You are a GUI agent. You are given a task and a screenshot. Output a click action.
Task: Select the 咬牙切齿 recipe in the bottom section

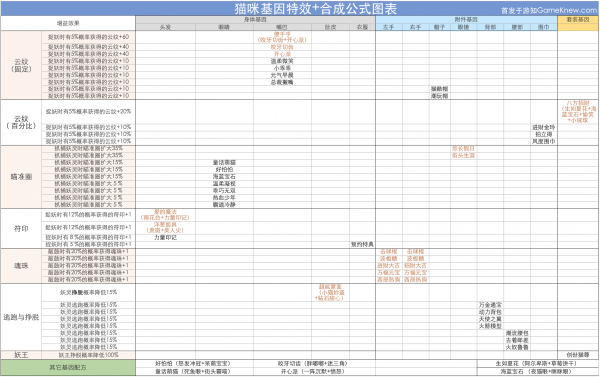(x=313, y=364)
